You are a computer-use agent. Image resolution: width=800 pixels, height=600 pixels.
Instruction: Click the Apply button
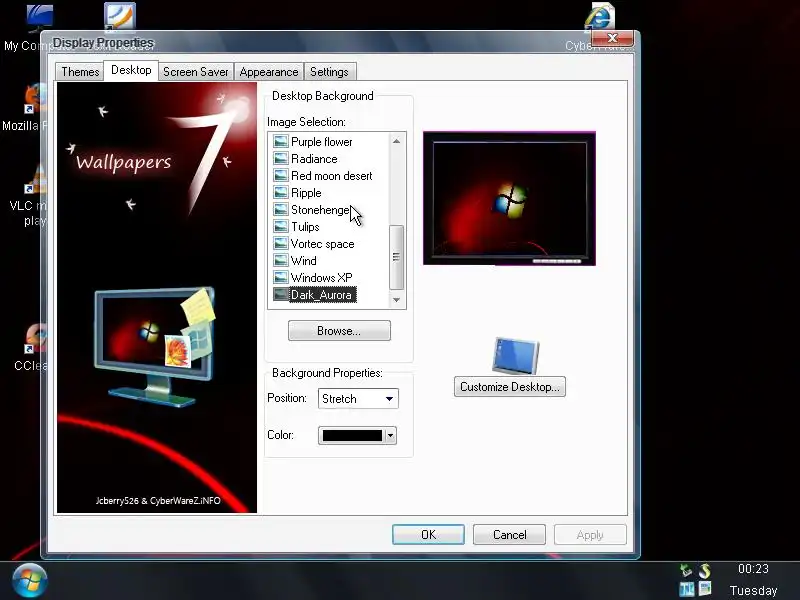(x=590, y=535)
